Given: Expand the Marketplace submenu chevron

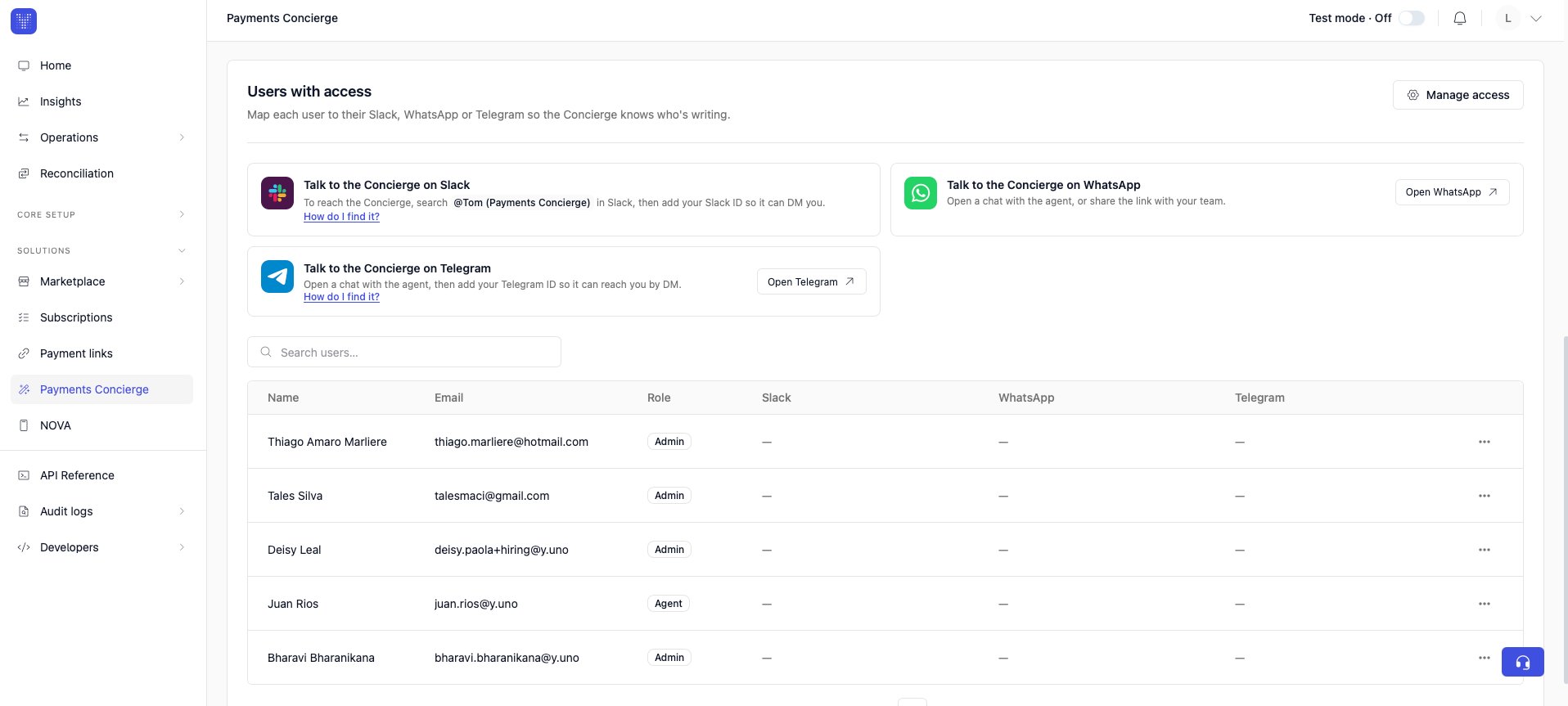Looking at the screenshot, I should click(182, 281).
